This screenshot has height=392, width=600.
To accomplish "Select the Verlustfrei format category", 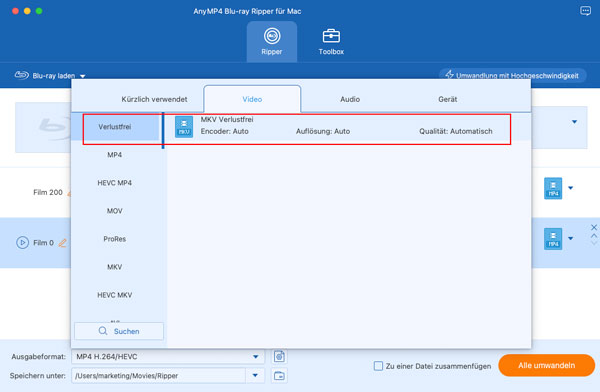I will point(115,127).
